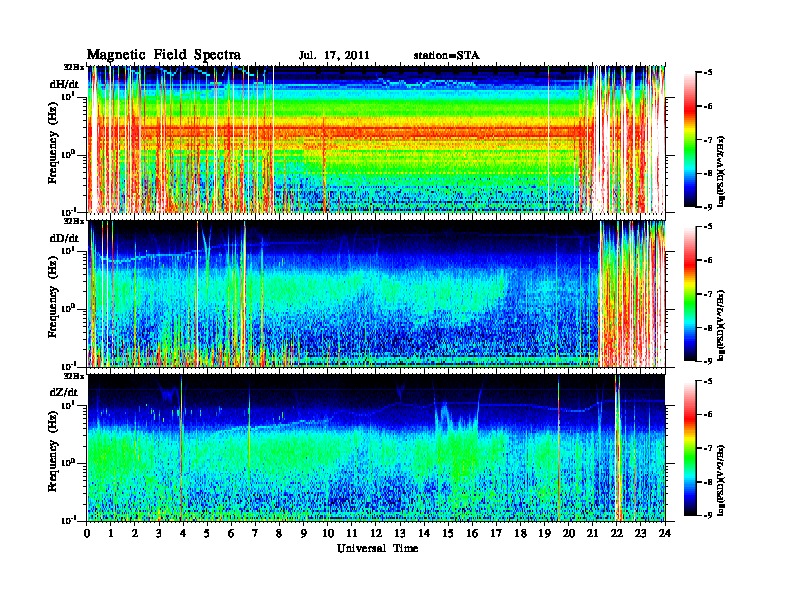Click hour tick label "19" on time axis
The height and width of the screenshot is (612, 792).
pos(544,533)
